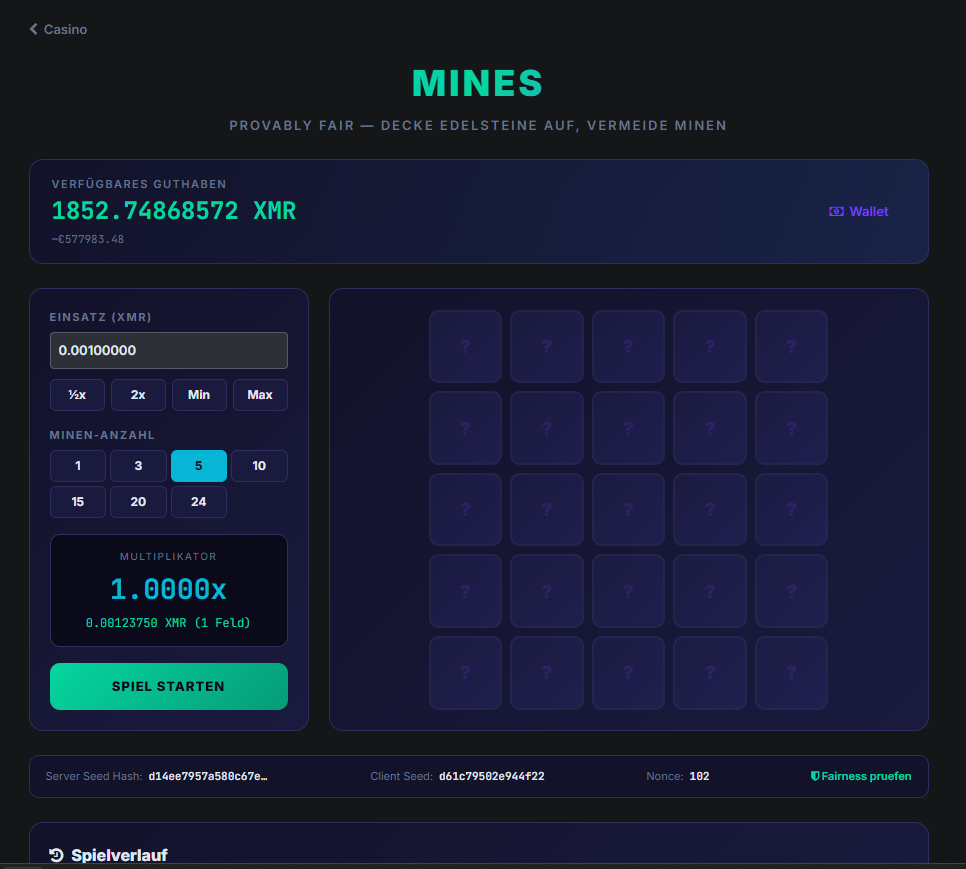Go back via the Casino chevron icon
This screenshot has height=869, width=966.
(33, 29)
